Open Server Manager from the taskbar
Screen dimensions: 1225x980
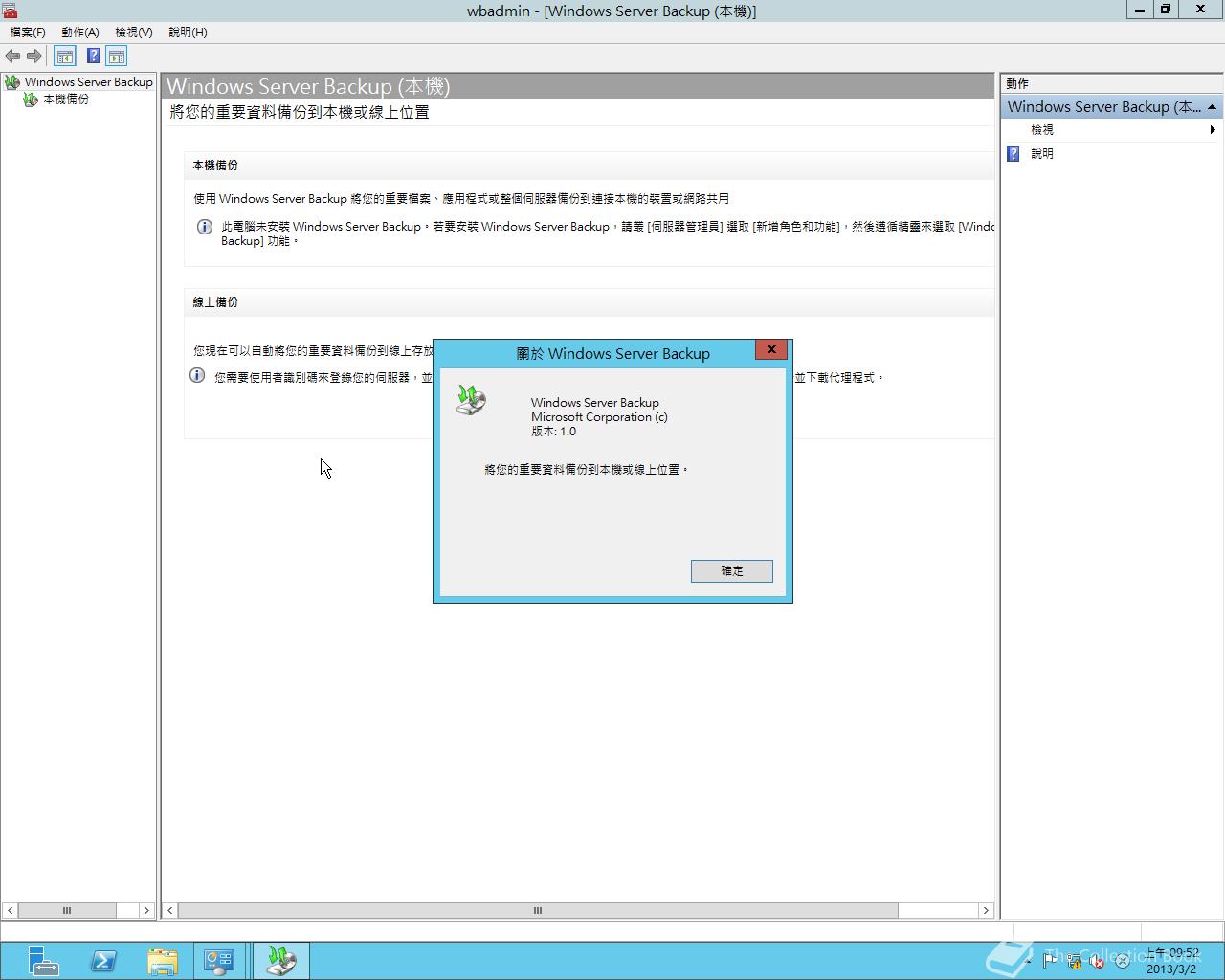pyautogui.click(x=43, y=961)
